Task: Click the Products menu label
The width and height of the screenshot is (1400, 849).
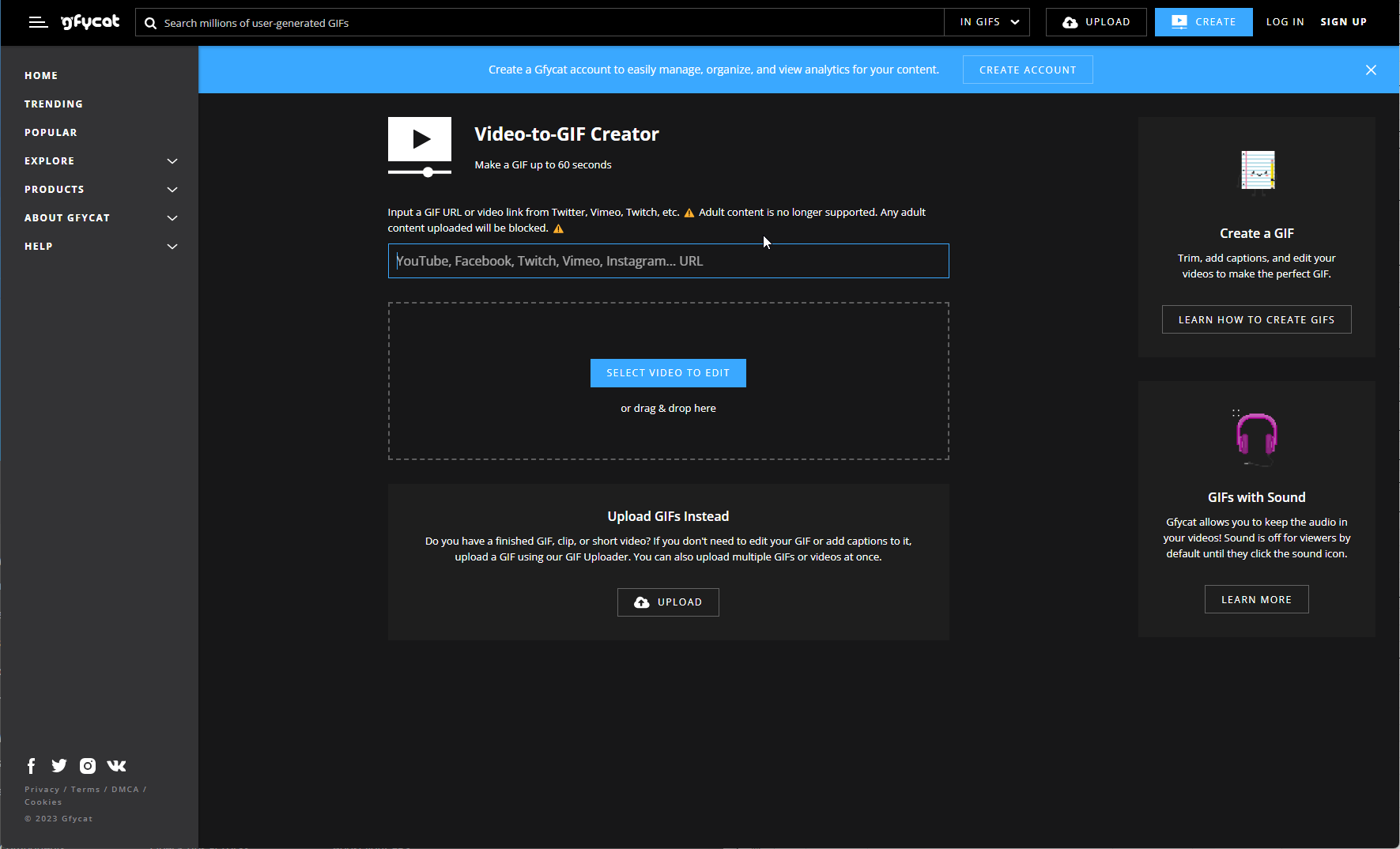Action: (54, 190)
